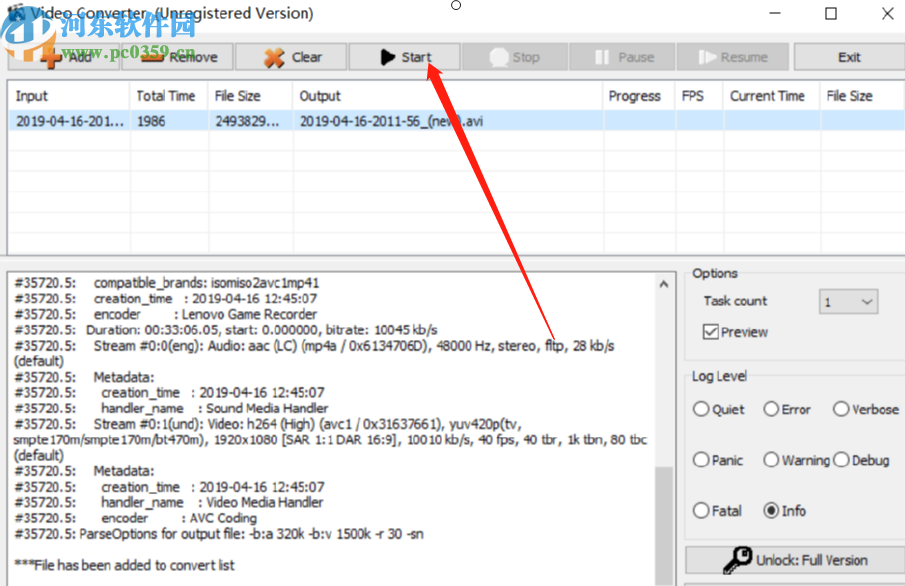905x586 pixels.
Task: Click the ParseOptions for output file log line
Action: point(219,534)
